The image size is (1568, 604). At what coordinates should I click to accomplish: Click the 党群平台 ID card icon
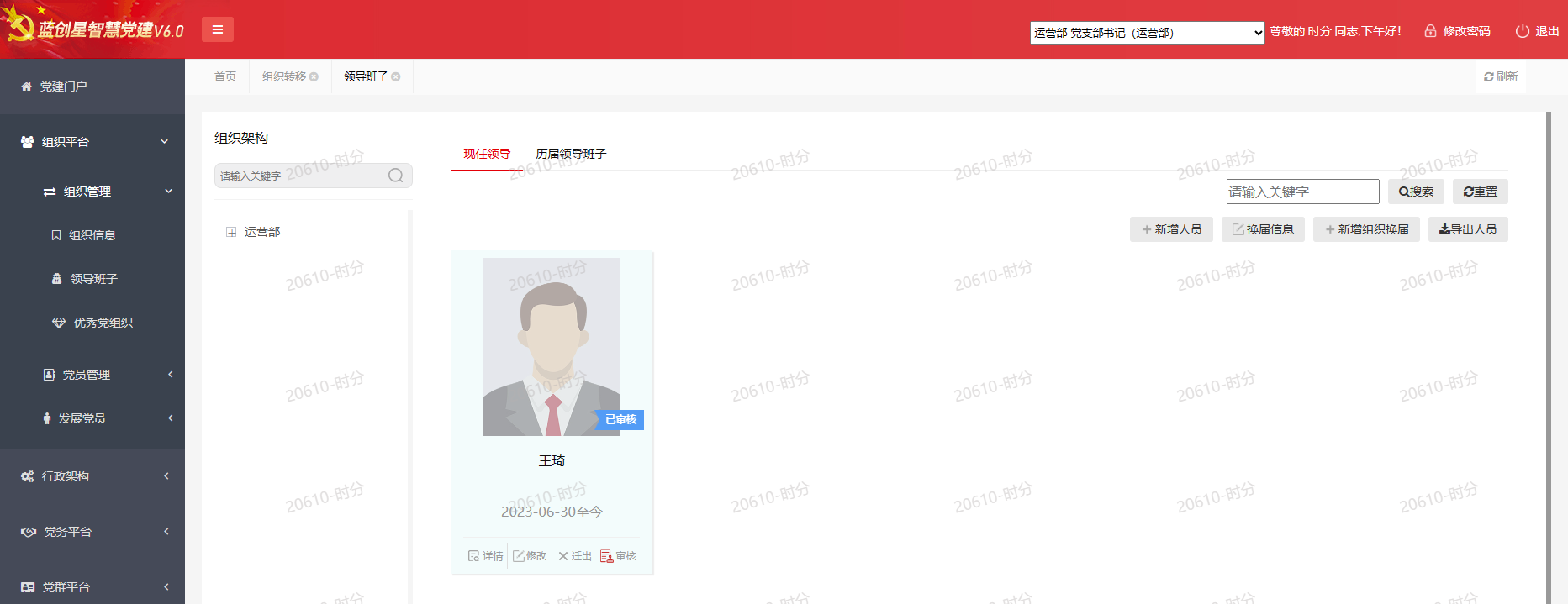[x=28, y=587]
